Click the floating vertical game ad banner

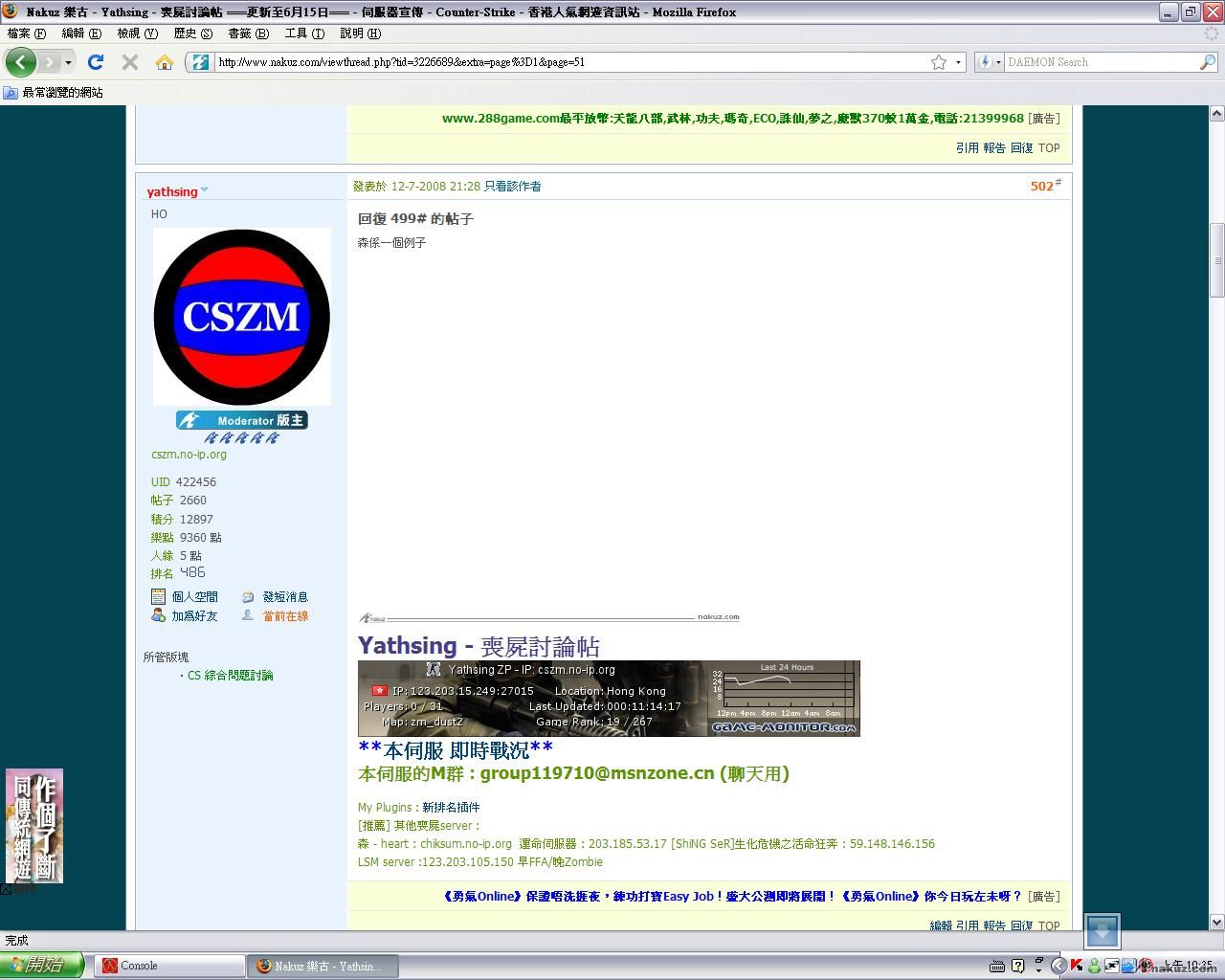(34, 825)
